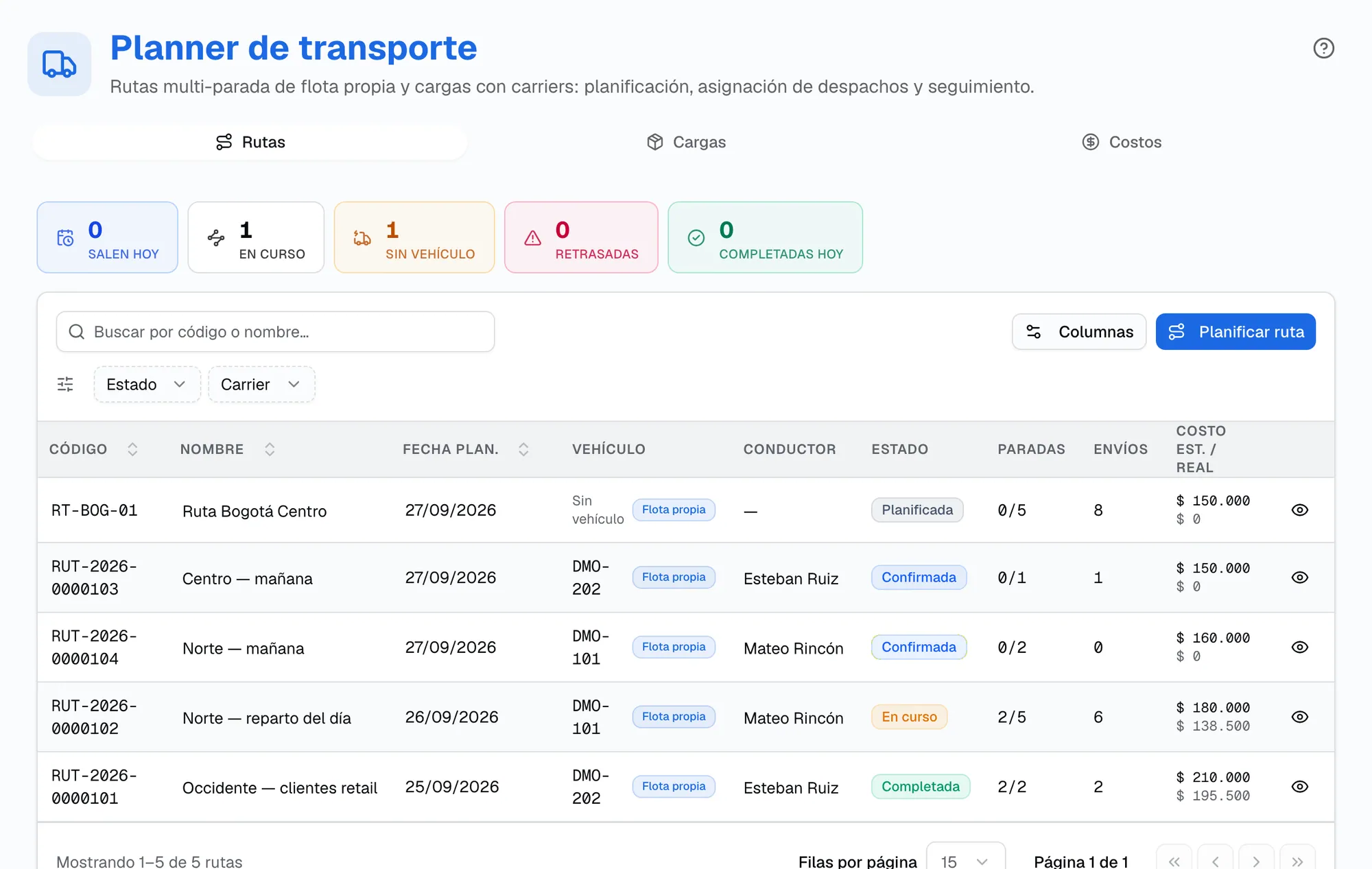
Task: Go to the previous page
Action: click(1215, 861)
